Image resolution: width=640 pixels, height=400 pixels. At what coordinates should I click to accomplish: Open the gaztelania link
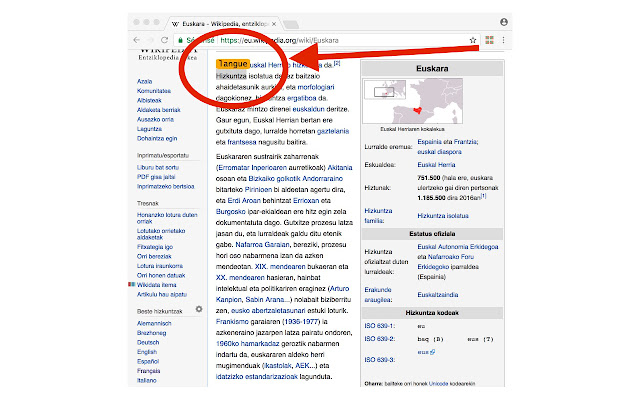(333, 131)
